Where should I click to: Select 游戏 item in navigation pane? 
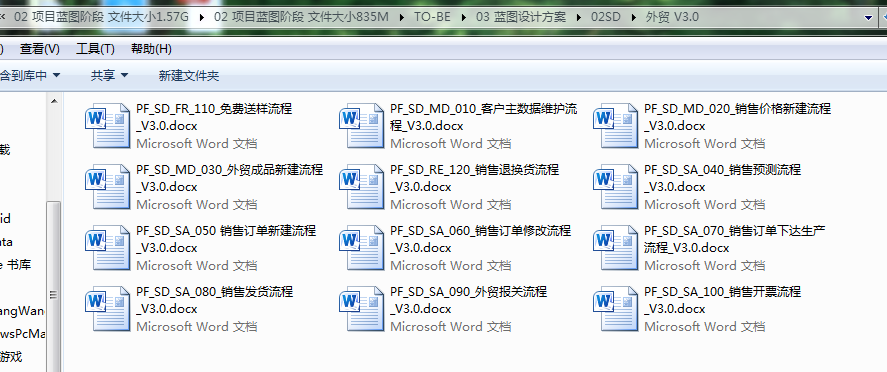pyautogui.click(x=11, y=357)
